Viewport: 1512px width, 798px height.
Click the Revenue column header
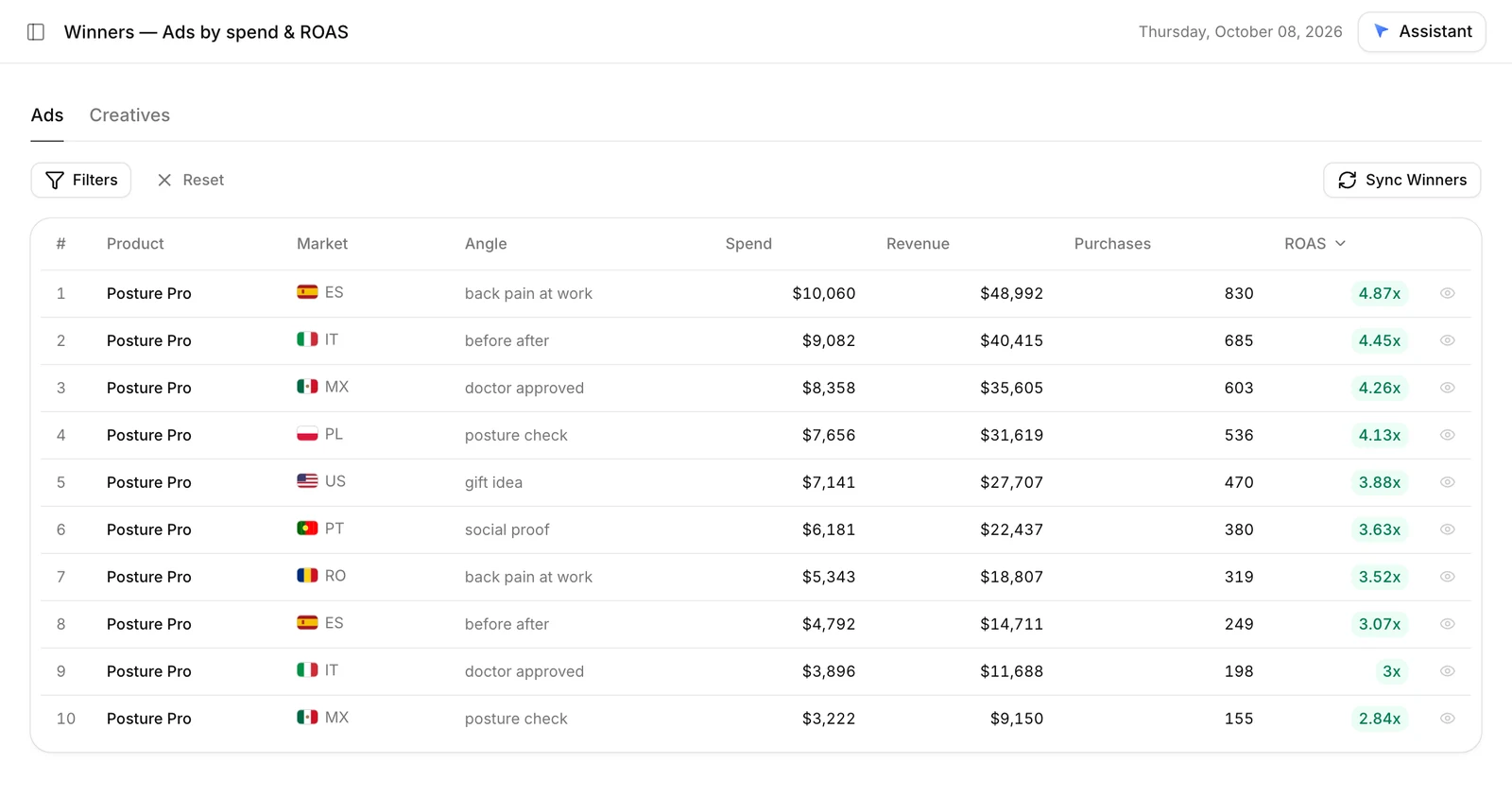pyautogui.click(x=918, y=244)
